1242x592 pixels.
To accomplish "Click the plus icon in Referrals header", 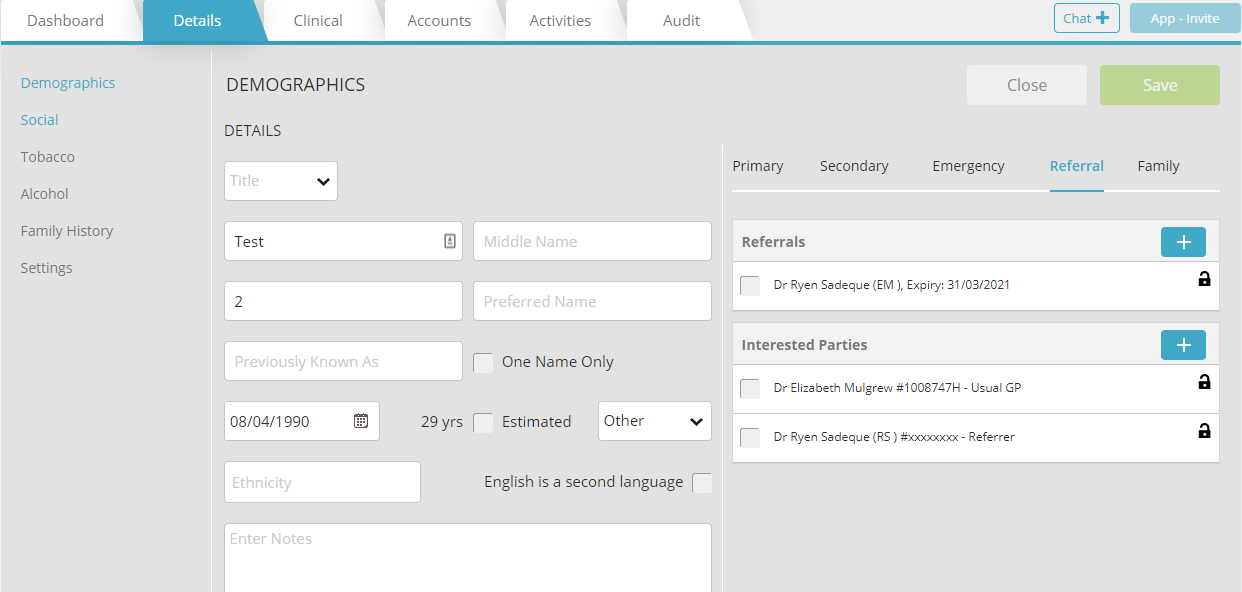I will click(1183, 242).
